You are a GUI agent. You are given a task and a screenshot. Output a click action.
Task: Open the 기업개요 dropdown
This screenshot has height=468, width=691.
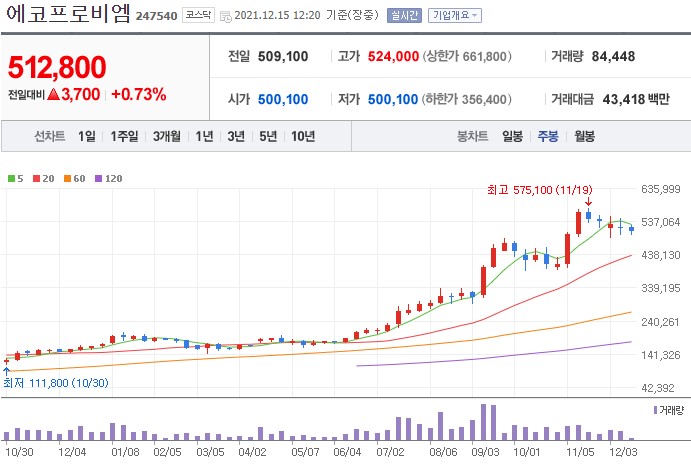pos(455,15)
